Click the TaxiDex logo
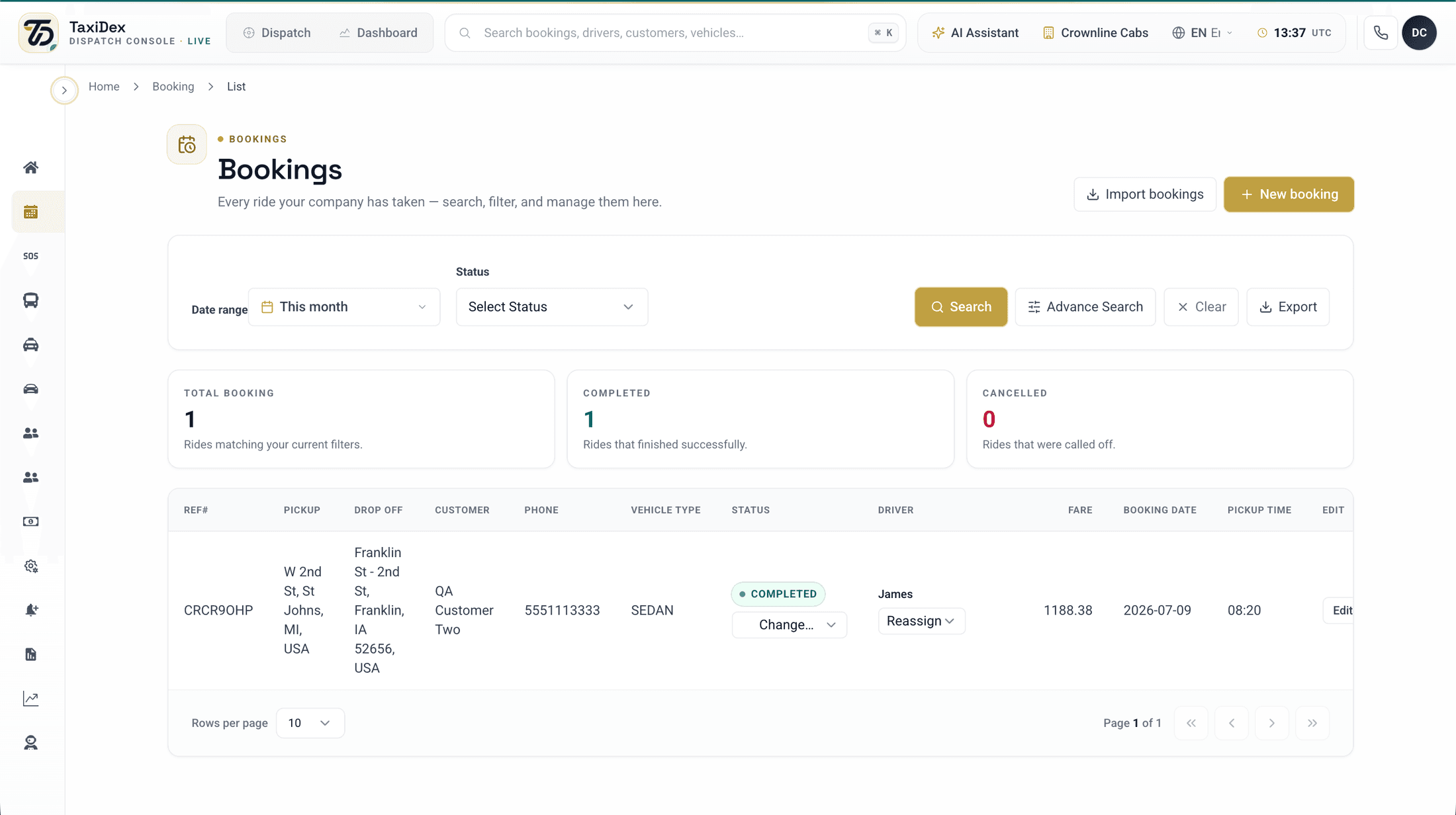Screen dimensions: 1456x815 tap(38, 32)
